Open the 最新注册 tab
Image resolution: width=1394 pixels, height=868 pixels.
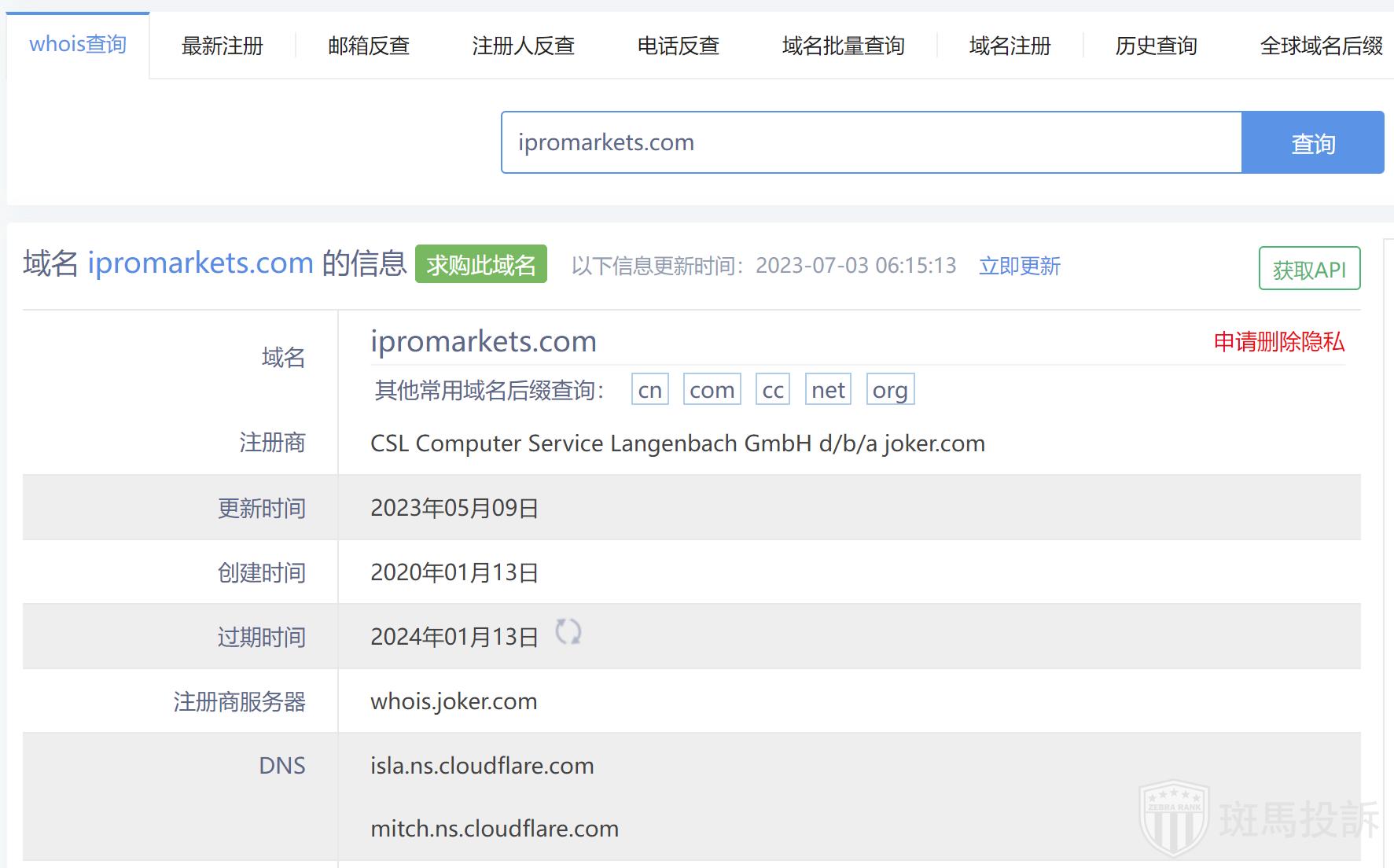point(223,46)
